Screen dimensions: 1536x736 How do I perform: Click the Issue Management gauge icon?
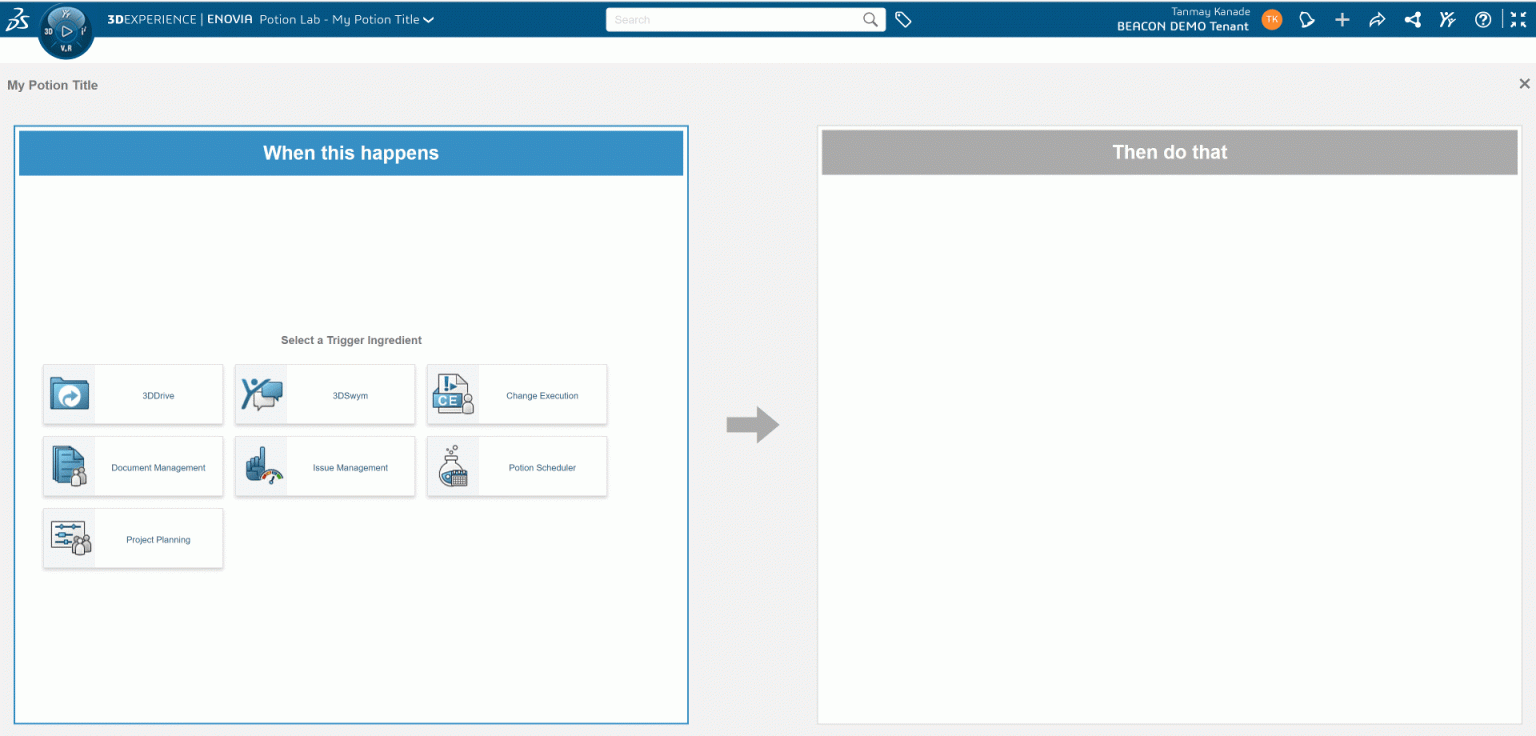[x=264, y=467]
